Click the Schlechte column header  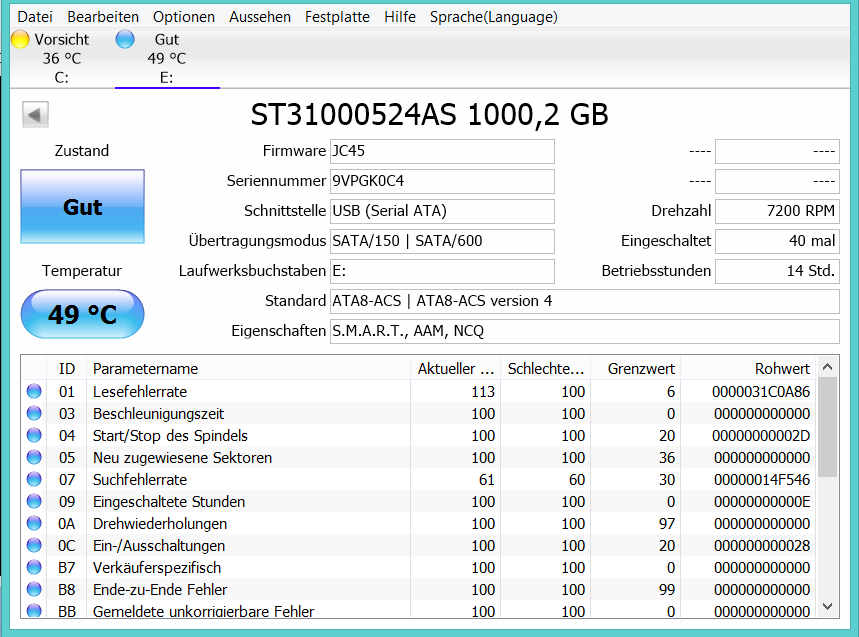(x=546, y=369)
